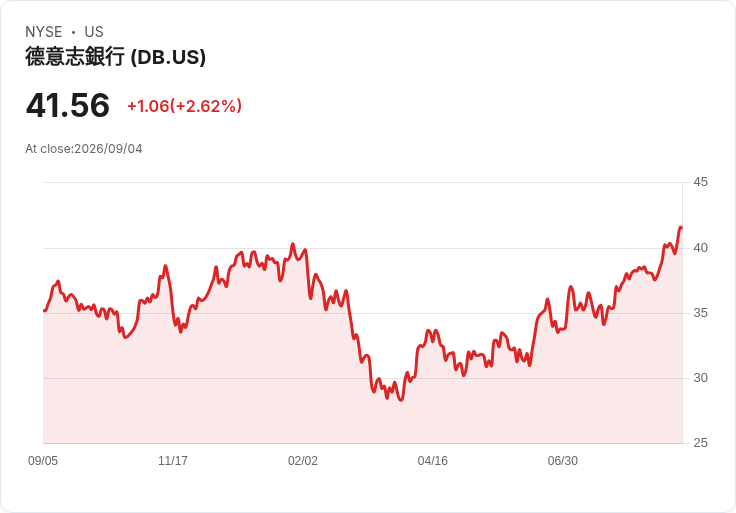The width and height of the screenshot is (736, 513).
Task: Click the 04/16 date label on x-axis
Action: coord(433,461)
